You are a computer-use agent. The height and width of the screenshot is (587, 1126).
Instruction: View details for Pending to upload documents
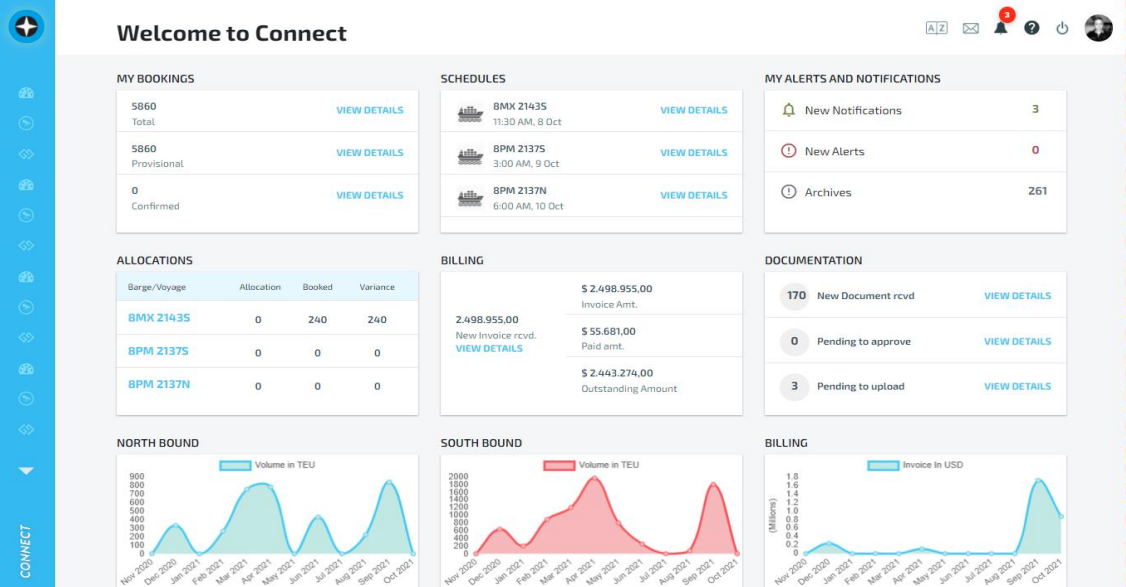tap(1017, 386)
